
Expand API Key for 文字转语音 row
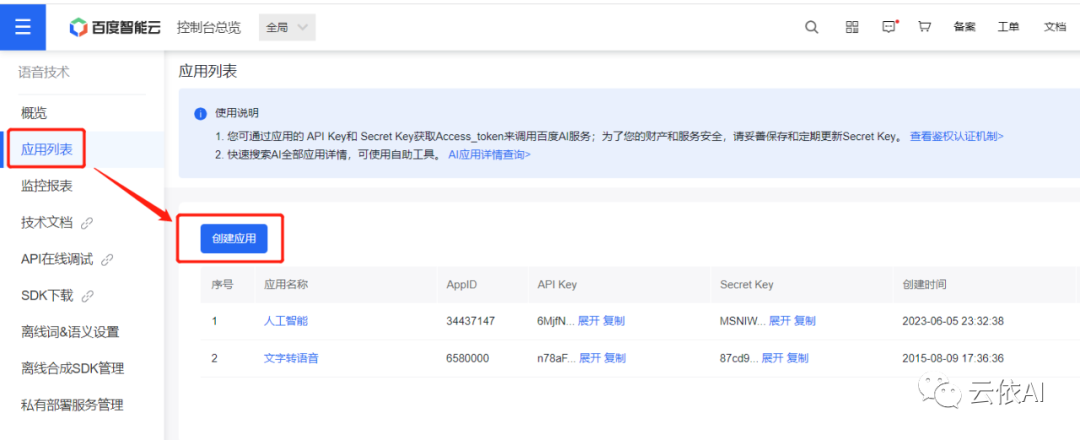[590, 358]
